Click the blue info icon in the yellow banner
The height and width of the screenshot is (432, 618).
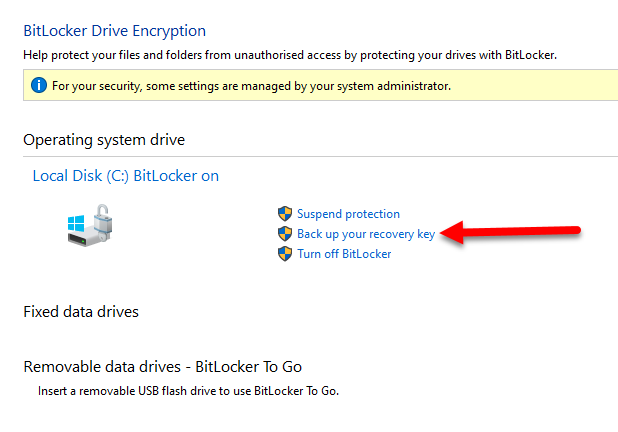pos(39,86)
